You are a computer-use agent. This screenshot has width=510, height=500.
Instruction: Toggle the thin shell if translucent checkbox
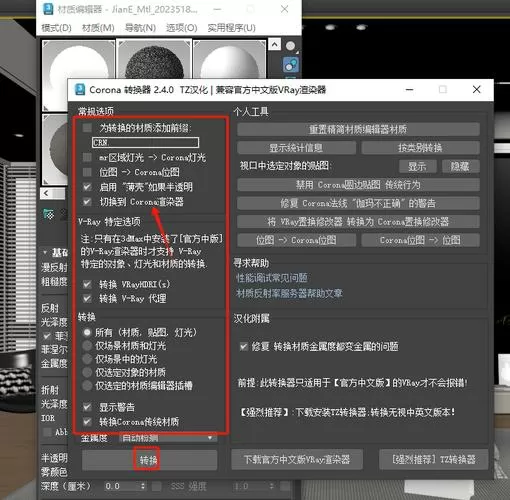pos(87,187)
